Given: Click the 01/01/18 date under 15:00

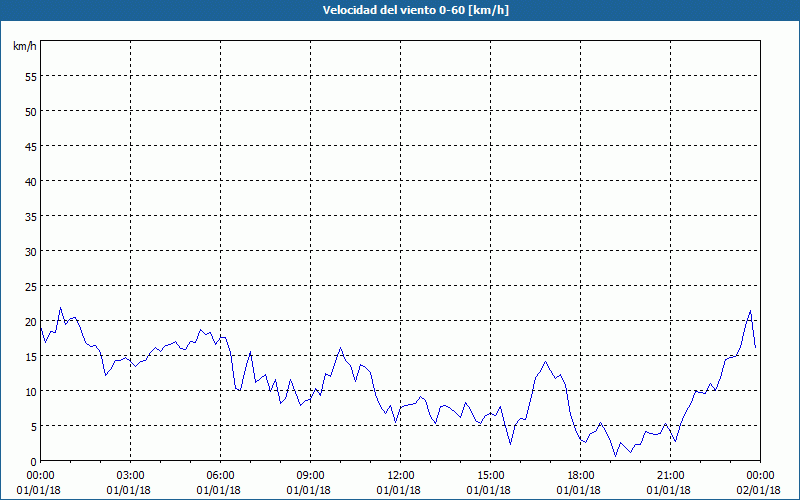Looking at the screenshot, I should [488, 490].
